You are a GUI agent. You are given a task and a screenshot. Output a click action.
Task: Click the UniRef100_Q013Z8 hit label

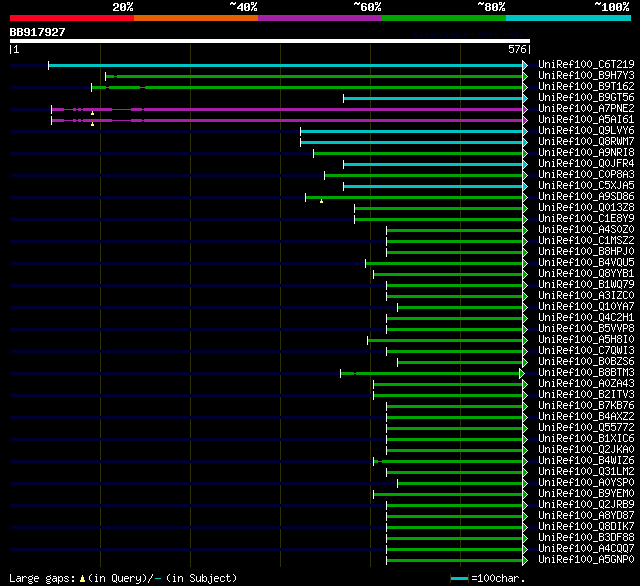[586, 208]
